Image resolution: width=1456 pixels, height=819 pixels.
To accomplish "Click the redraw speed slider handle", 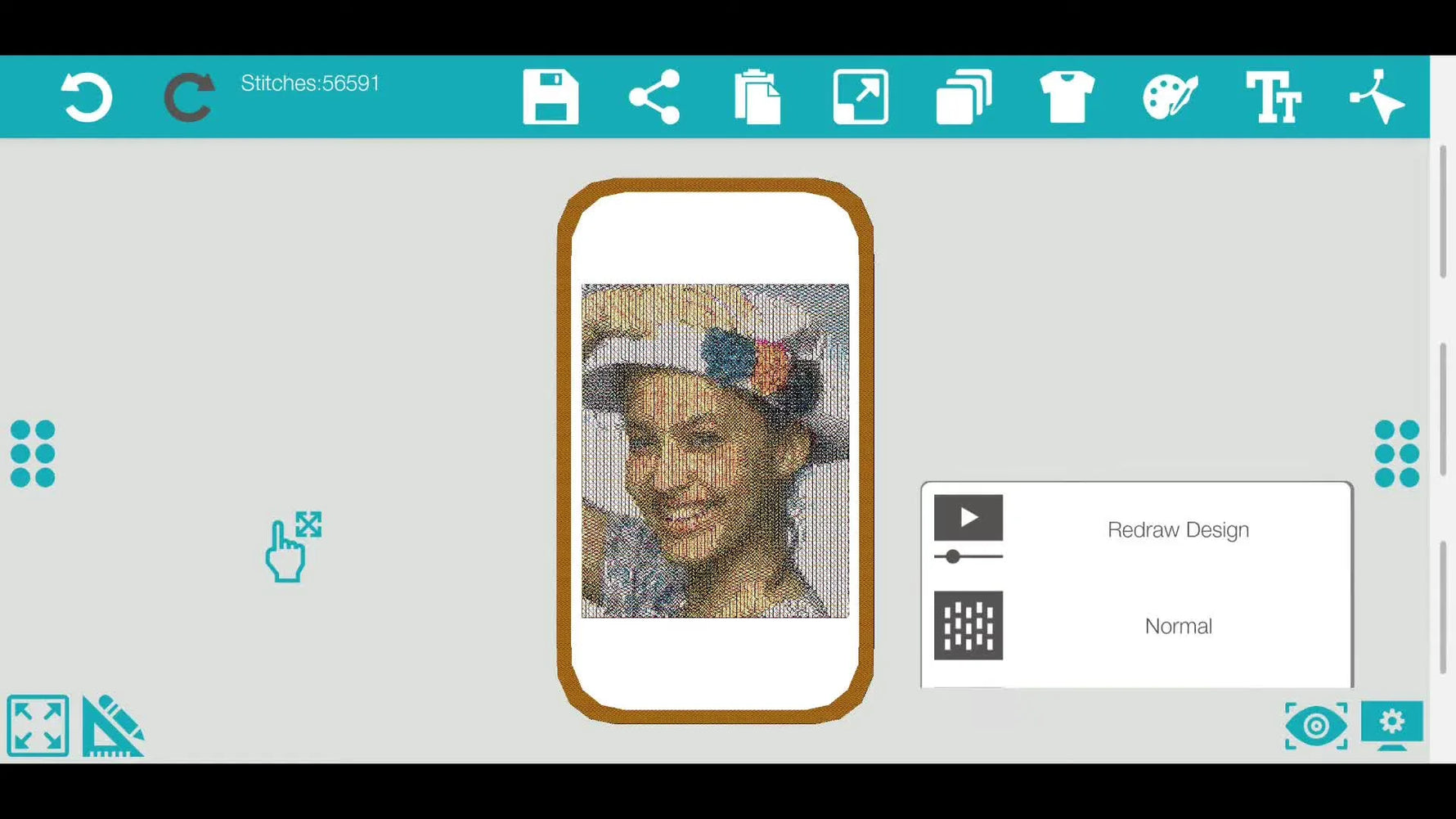I will click(953, 557).
